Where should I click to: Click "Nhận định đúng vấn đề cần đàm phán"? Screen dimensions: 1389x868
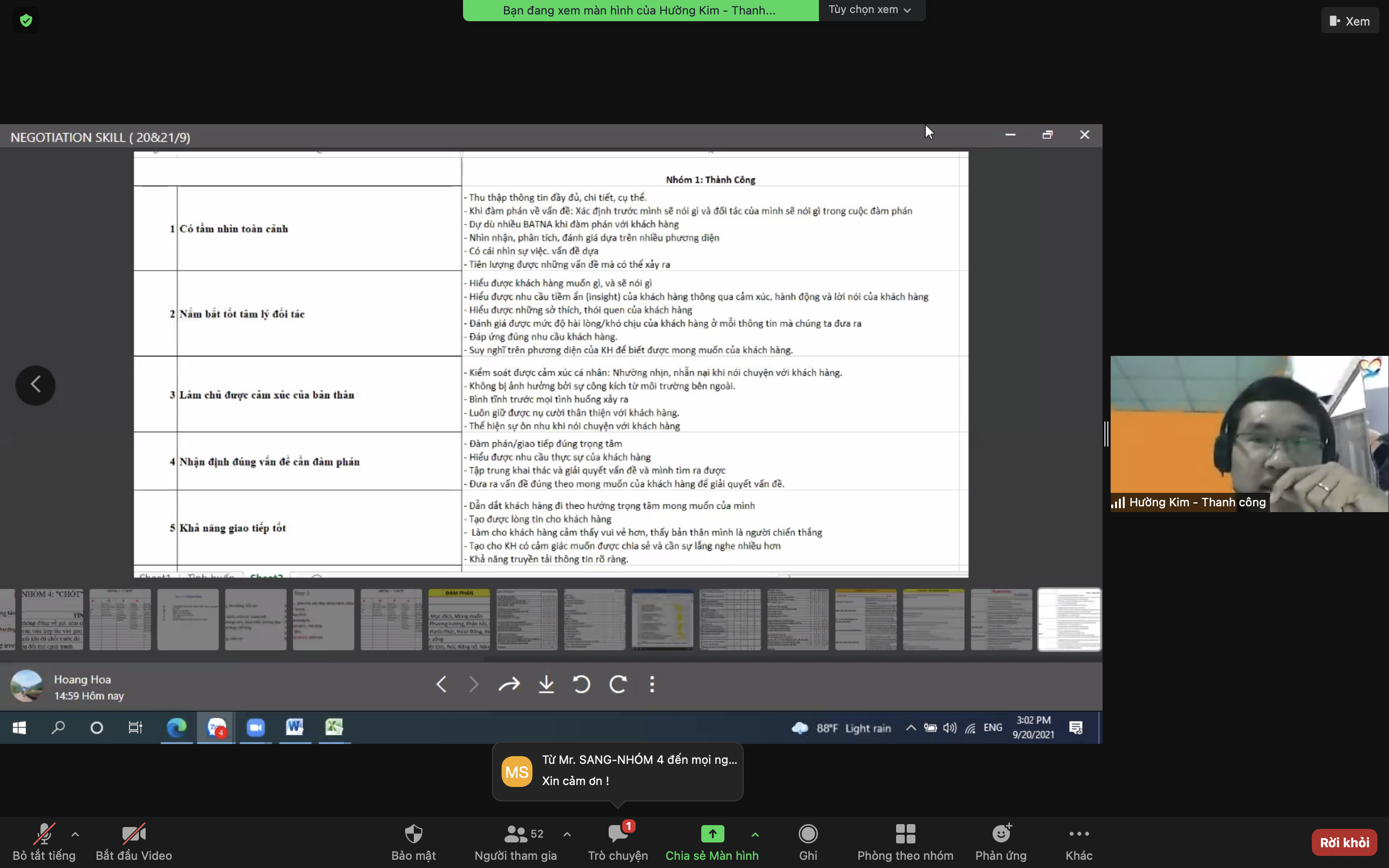coord(269,461)
